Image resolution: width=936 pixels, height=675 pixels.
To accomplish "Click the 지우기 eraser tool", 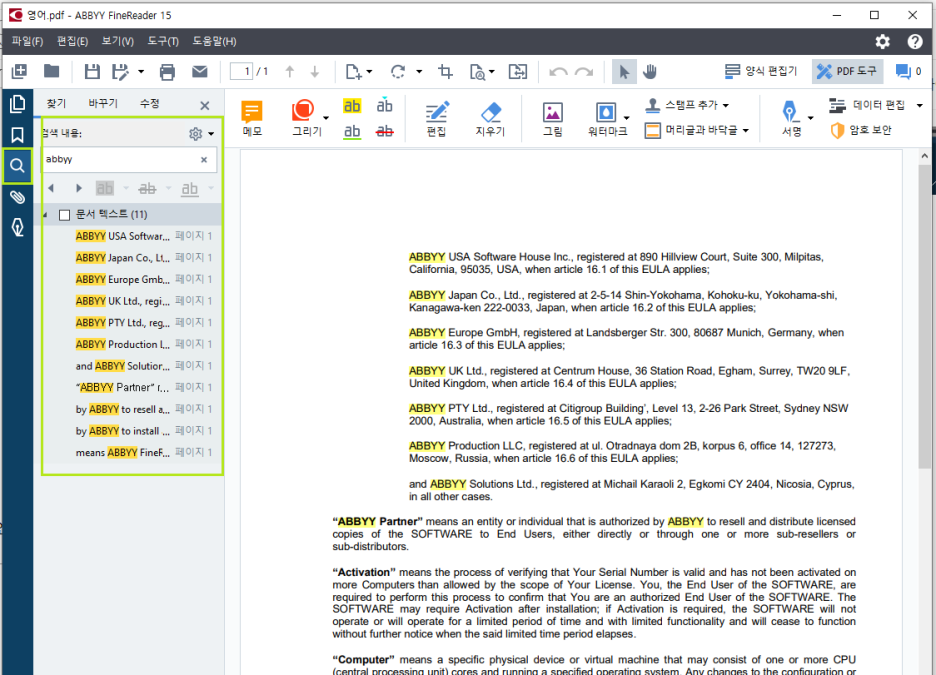I will 490,118.
